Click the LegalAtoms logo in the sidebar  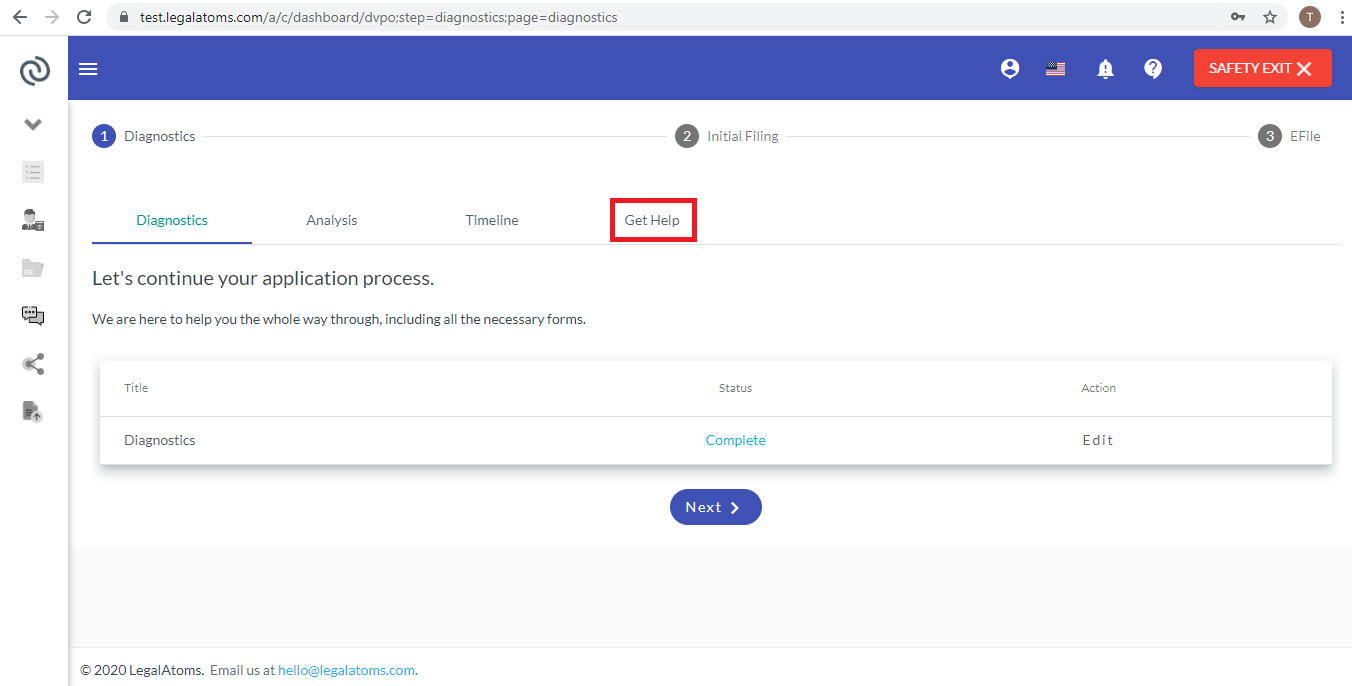(x=34, y=70)
